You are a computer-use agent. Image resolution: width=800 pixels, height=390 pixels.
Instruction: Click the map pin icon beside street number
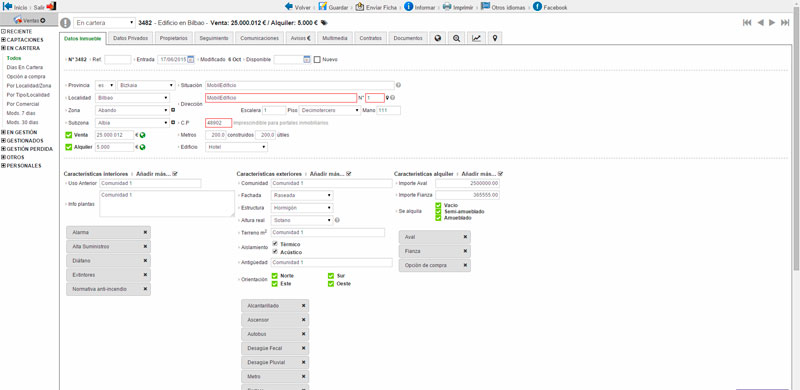388,98
